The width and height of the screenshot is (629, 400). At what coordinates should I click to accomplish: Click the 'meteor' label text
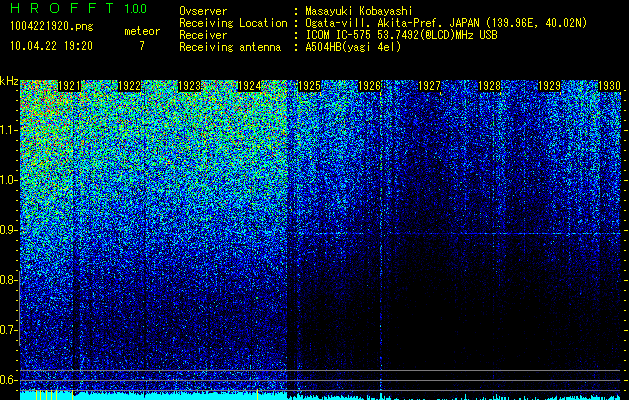click(x=142, y=31)
